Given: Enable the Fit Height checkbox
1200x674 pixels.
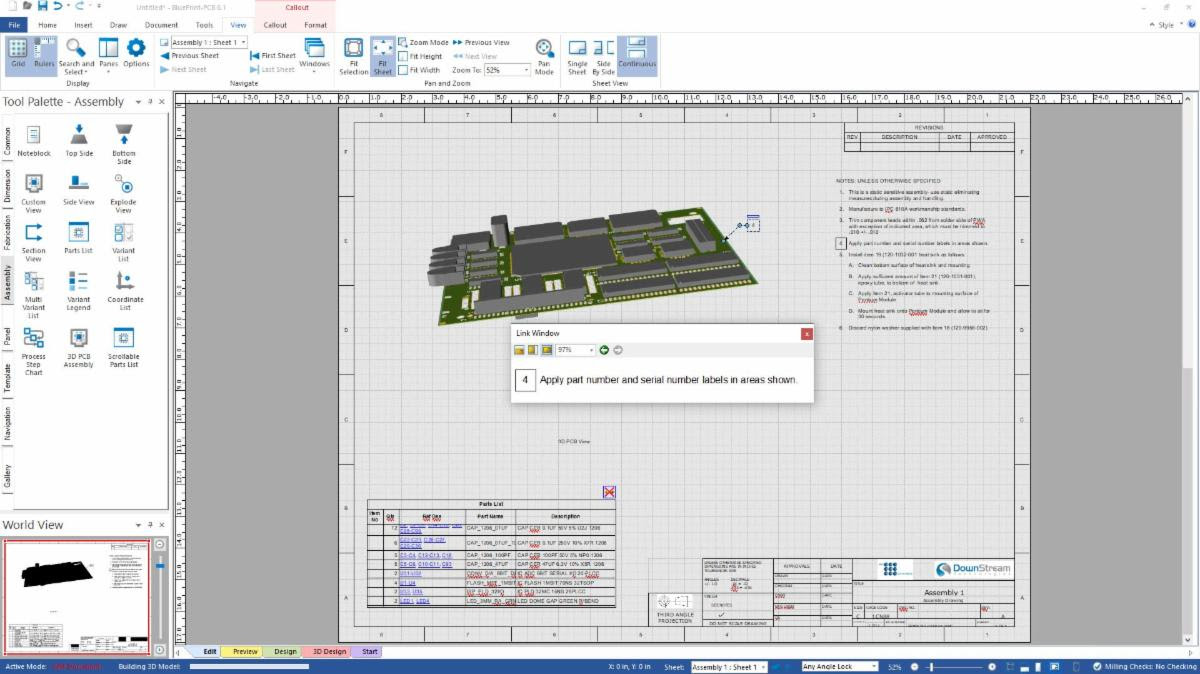Looking at the screenshot, I should [406, 55].
